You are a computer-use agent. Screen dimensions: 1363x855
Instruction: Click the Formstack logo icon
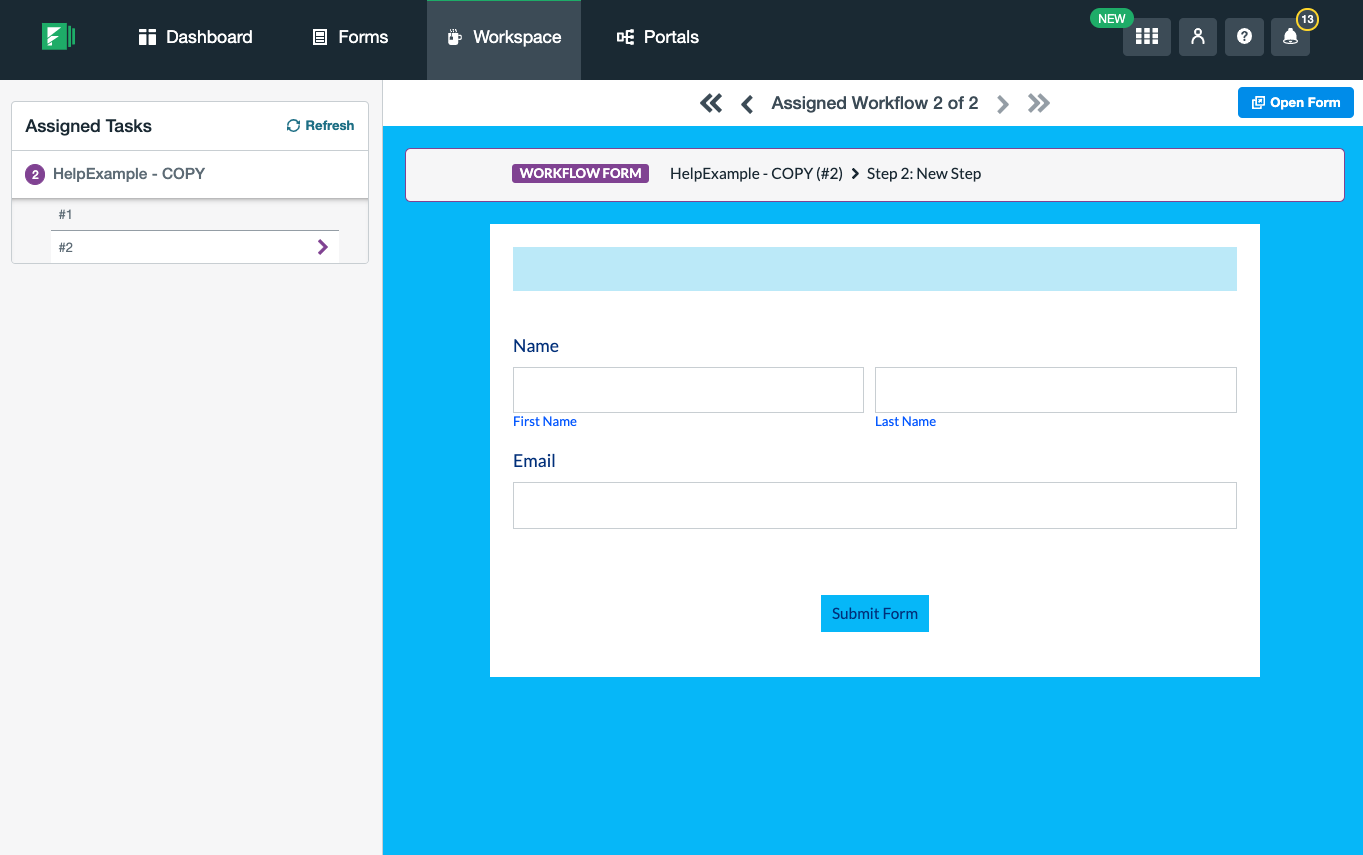[58, 36]
